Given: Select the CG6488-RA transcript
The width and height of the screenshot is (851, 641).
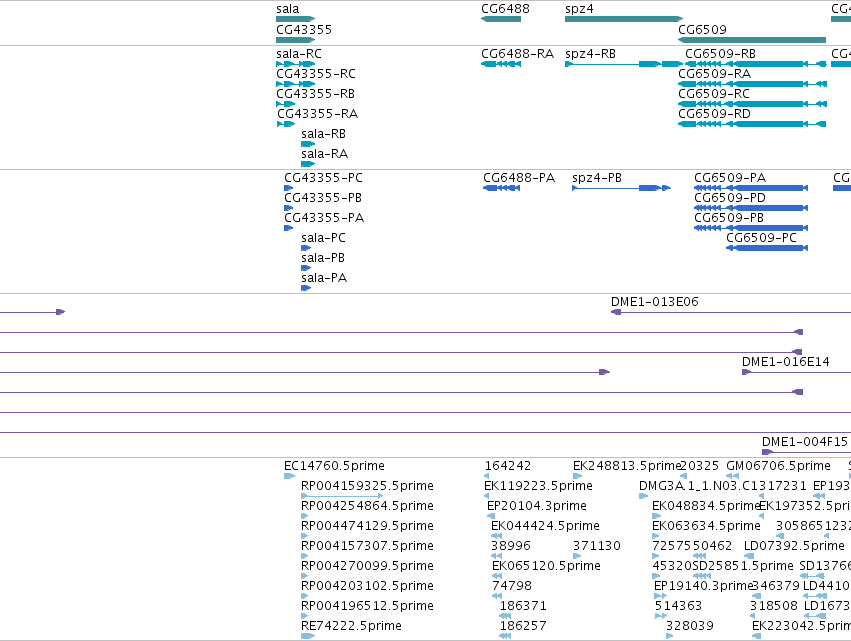Looking at the screenshot, I should point(501,64).
